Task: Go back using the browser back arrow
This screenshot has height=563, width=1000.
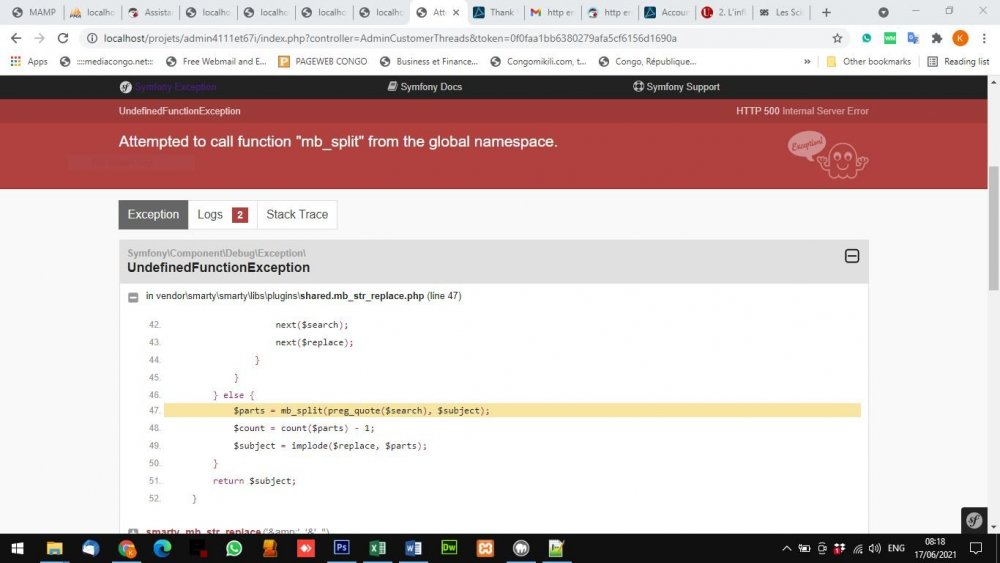Action: click(16, 38)
